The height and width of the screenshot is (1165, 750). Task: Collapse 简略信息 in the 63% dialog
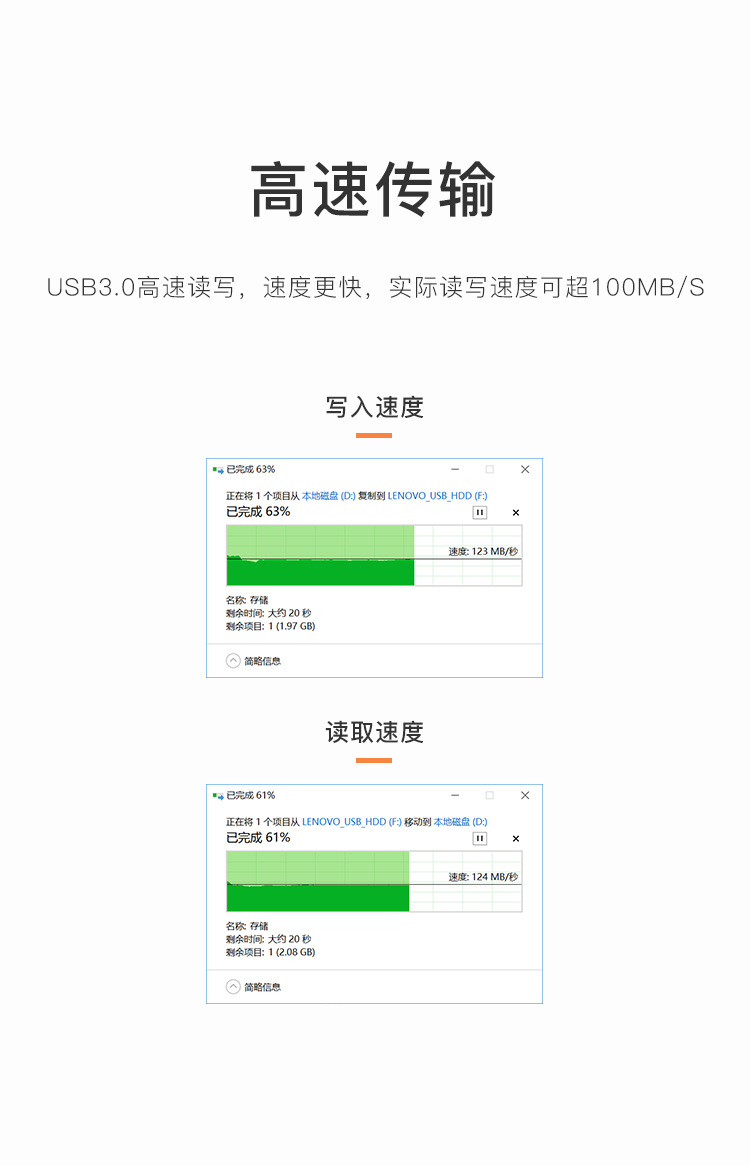pyautogui.click(x=233, y=661)
